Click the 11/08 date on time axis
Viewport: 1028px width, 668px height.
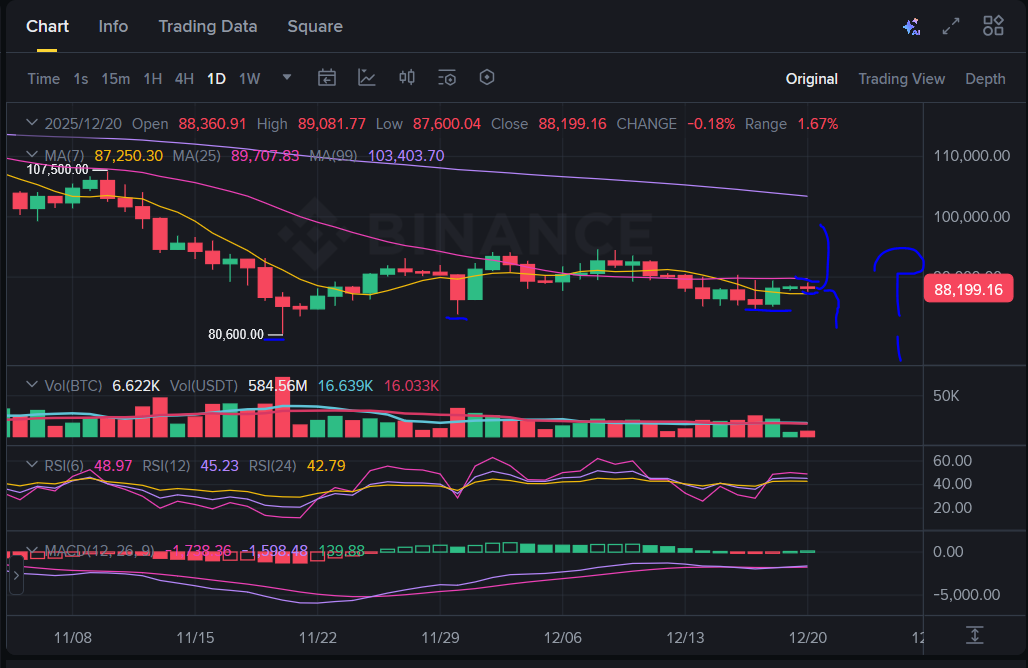[72, 637]
